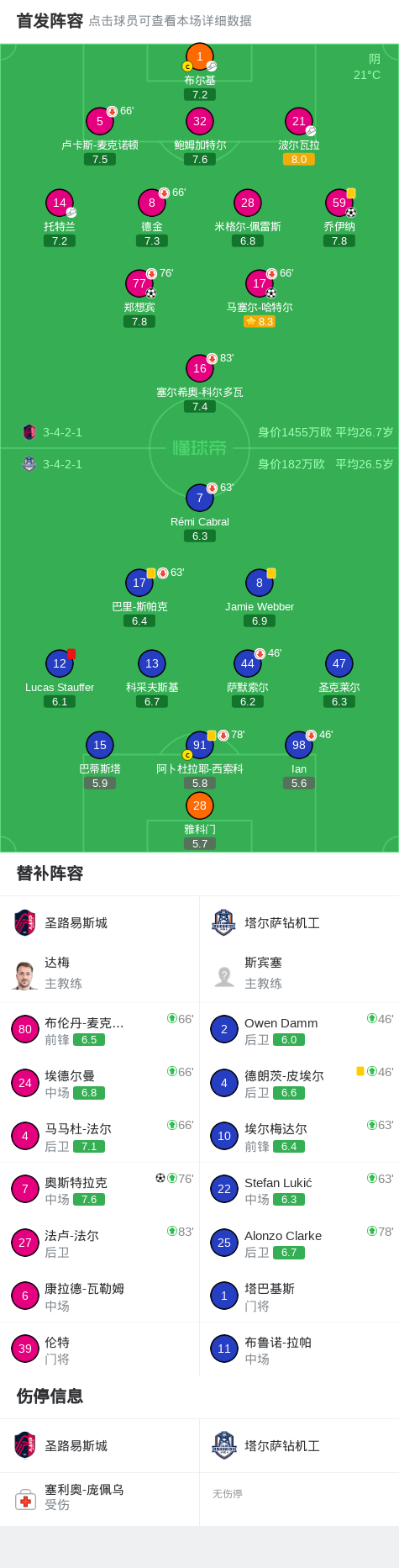Select player 17 马塞尔-哈特尔 jersey icon
The width and height of the screenshot is (399, 1568).
coord(260,283)
